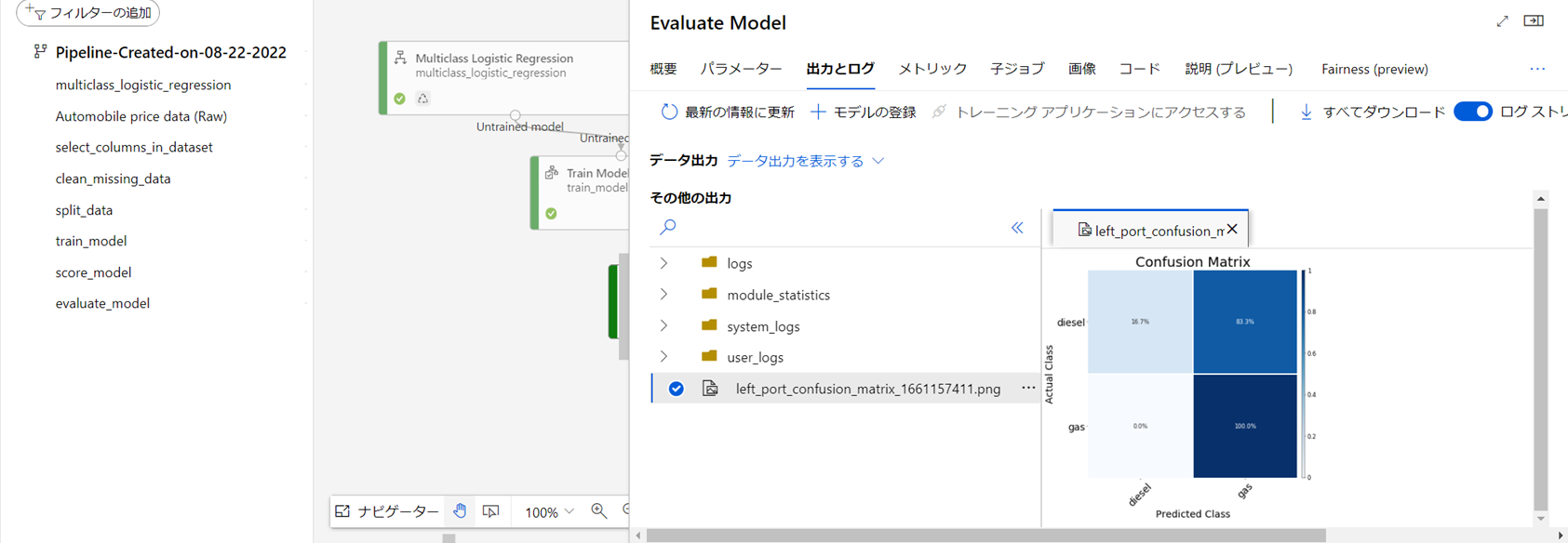The height and width of the screenshot is (543, 1568).
Task: Select select_columns_in_dataset item
Action: point(134,147)
